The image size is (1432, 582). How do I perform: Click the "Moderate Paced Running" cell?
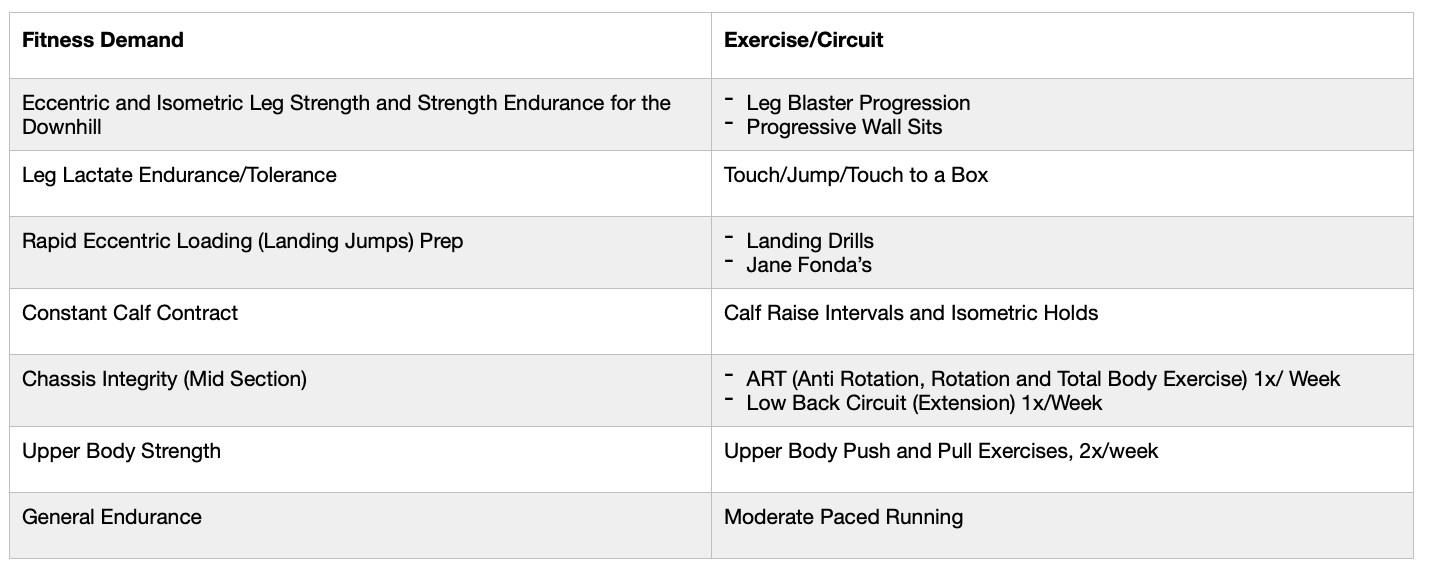pos(843,517)
